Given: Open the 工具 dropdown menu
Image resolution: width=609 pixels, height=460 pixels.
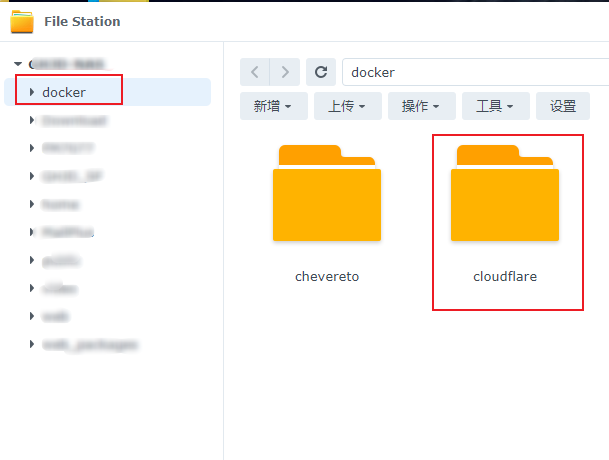Looking at the screenshot, I should [496, 106].
